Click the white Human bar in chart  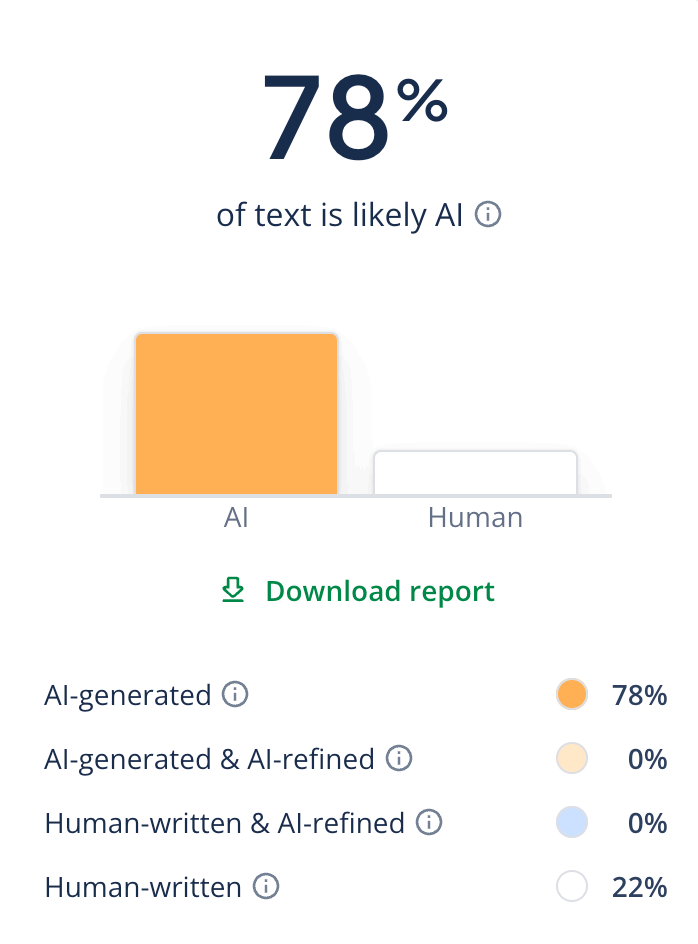475,473
